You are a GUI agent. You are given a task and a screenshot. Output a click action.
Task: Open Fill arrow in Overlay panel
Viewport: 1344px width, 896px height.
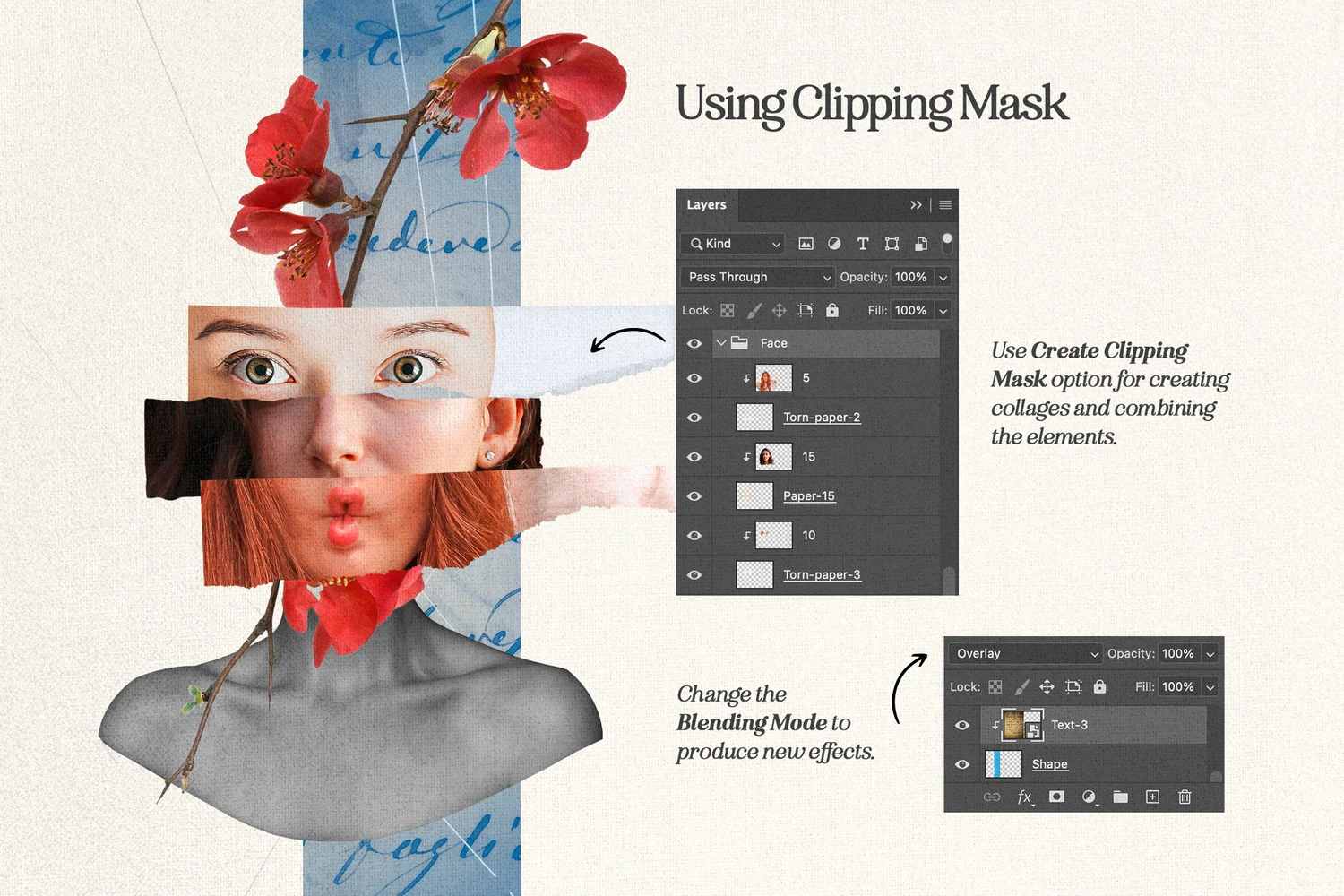tap(1210, 687)
